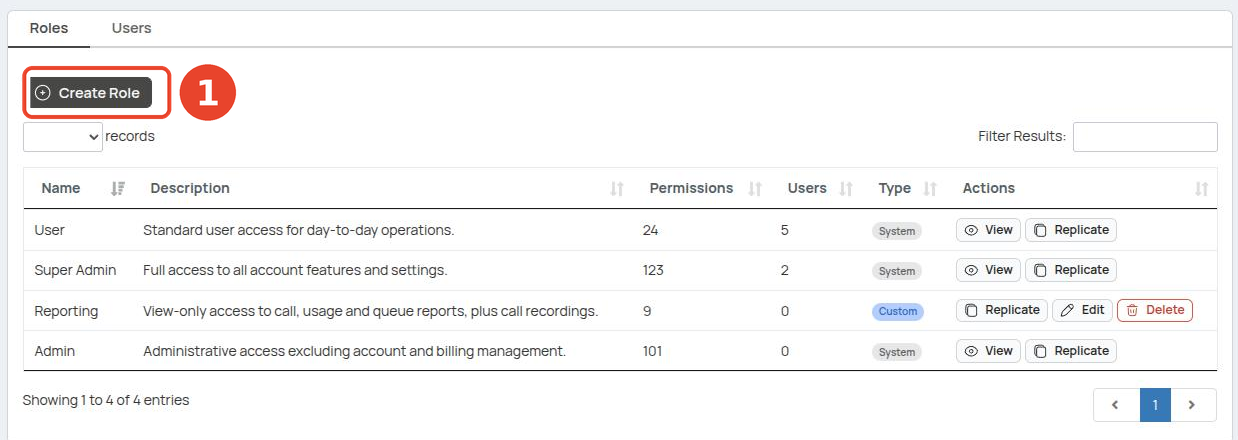Click the Admin name cell
The height and width of the screenshot is (440, 1238).
point(54,351)
